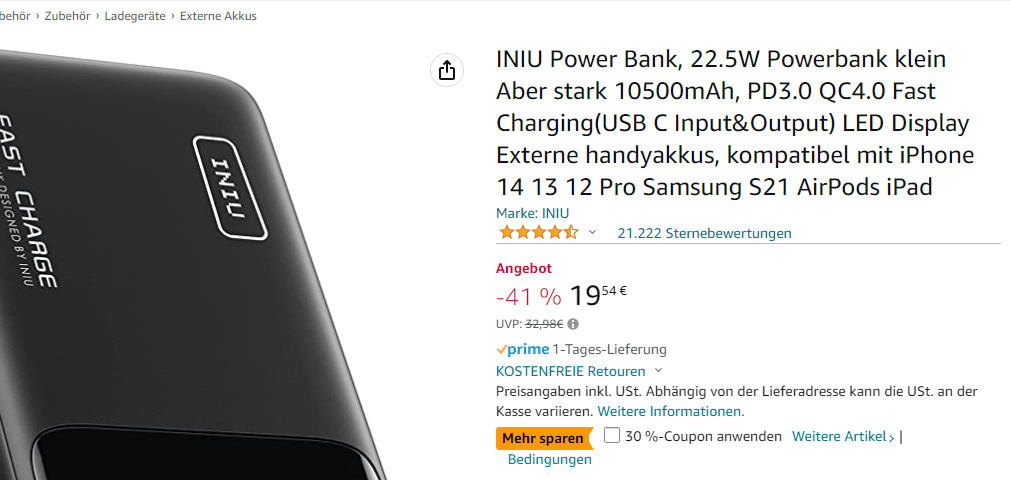
Task: Enable the 30 %-Coupon anwenden checkbox
Action: click(x=612, y=435)
